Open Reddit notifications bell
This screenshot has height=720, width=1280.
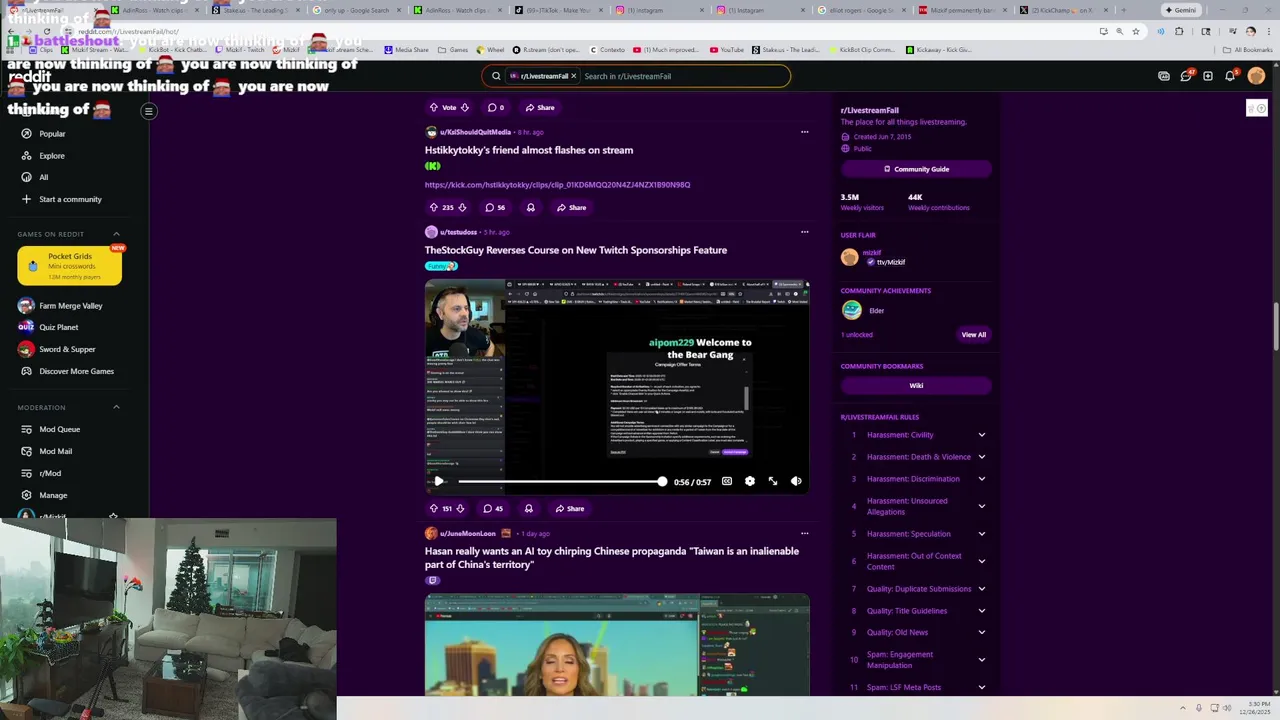coord(1230,76)
